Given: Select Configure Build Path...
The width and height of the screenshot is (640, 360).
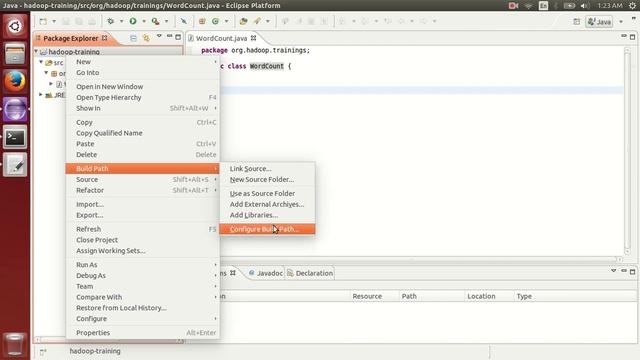Looking at the screenshot, I should point(267,229).
